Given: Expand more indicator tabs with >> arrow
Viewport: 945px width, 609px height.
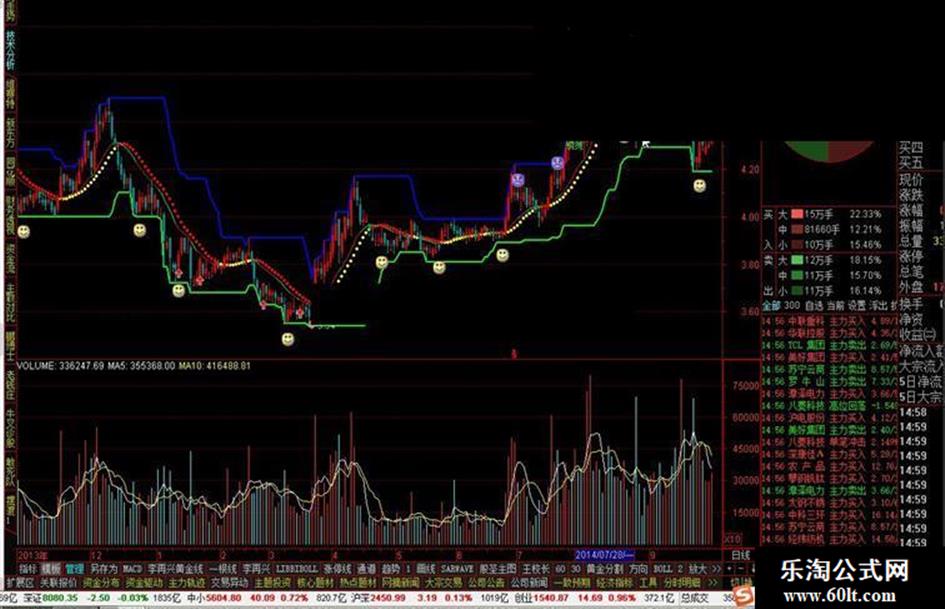Looking at the screenshot, I should (715, 569).
